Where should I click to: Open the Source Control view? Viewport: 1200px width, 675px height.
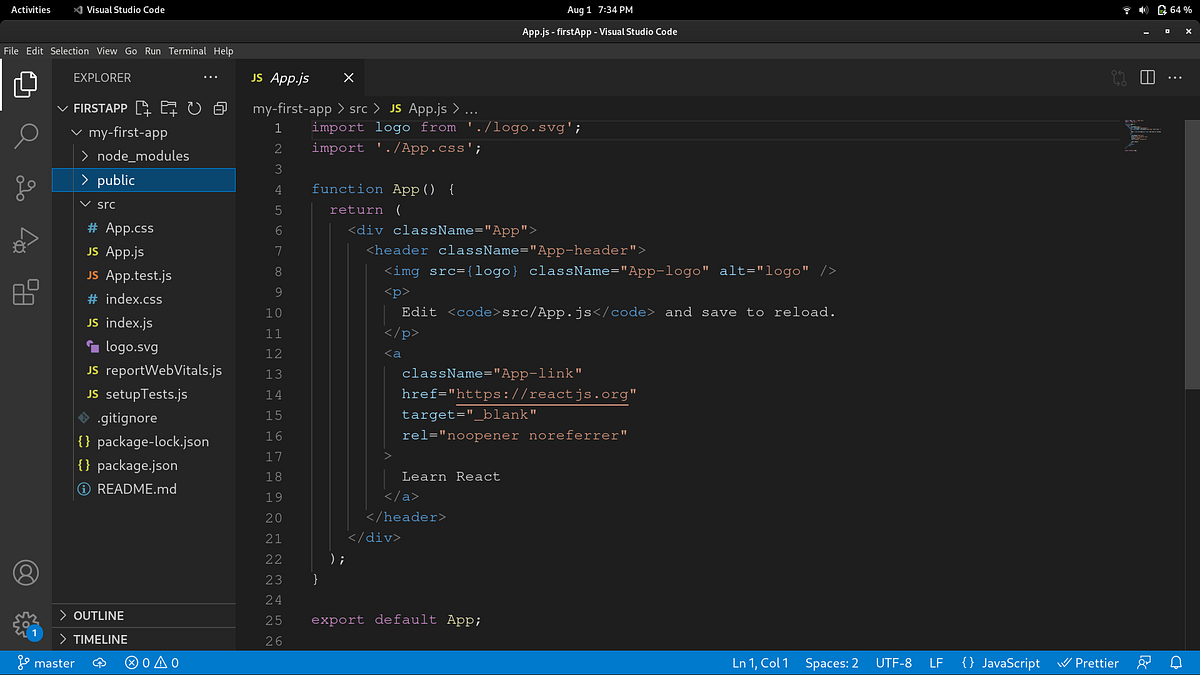[25, 188]
